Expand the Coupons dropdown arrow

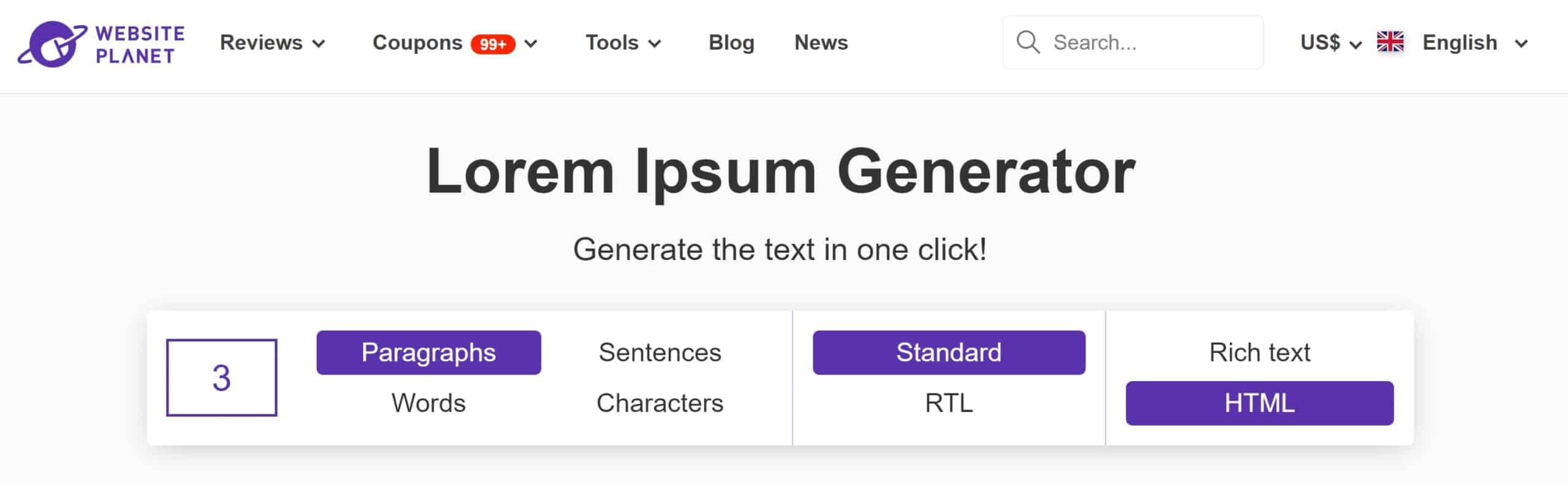[531, 43]
